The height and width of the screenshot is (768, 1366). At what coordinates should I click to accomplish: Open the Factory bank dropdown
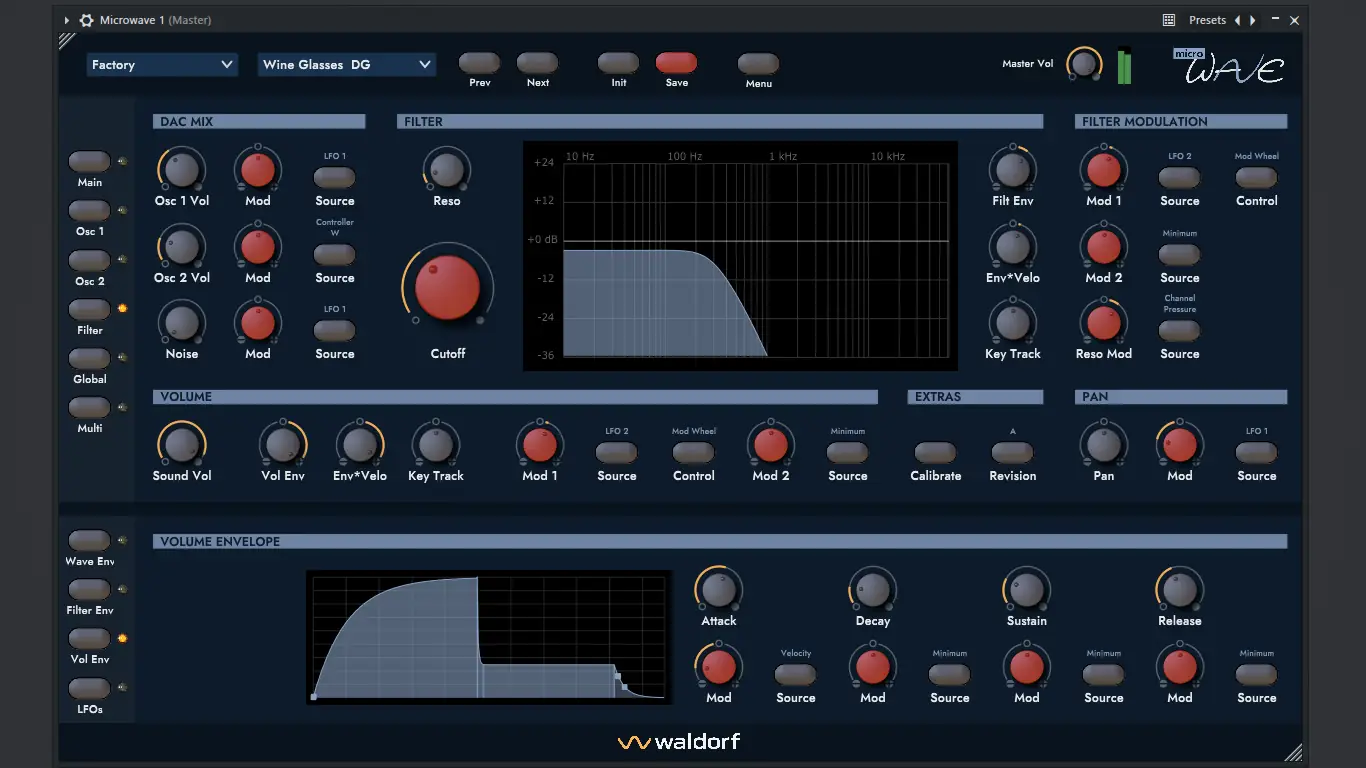point(162,65)
